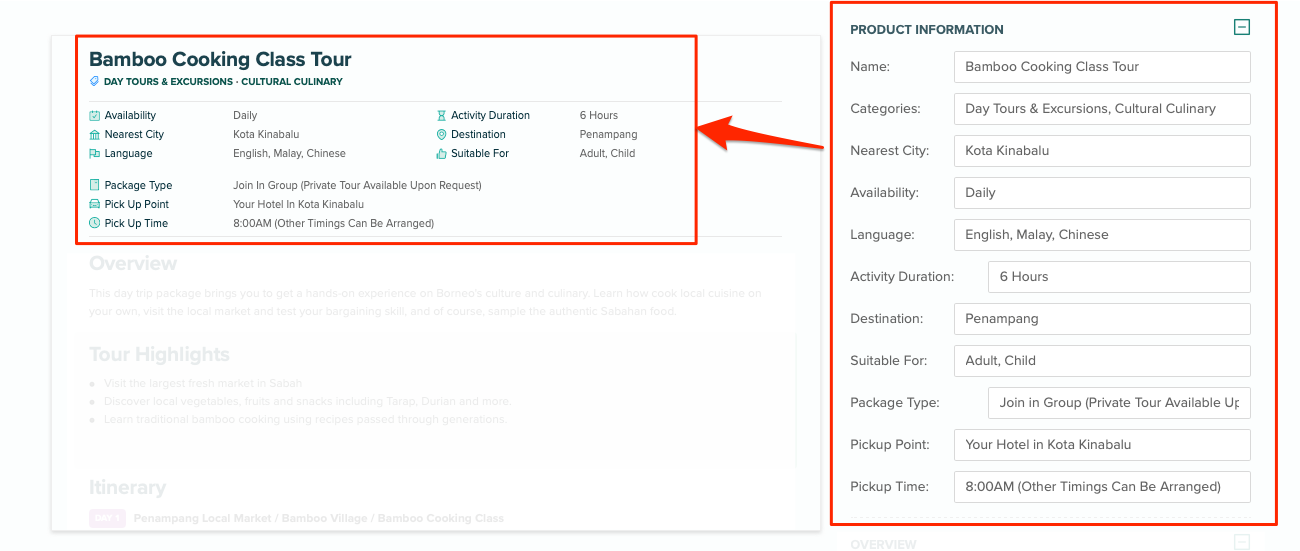Click the Pickup Time input field
Viewport: 1300px width, 551px height.
click(1102, 487)
